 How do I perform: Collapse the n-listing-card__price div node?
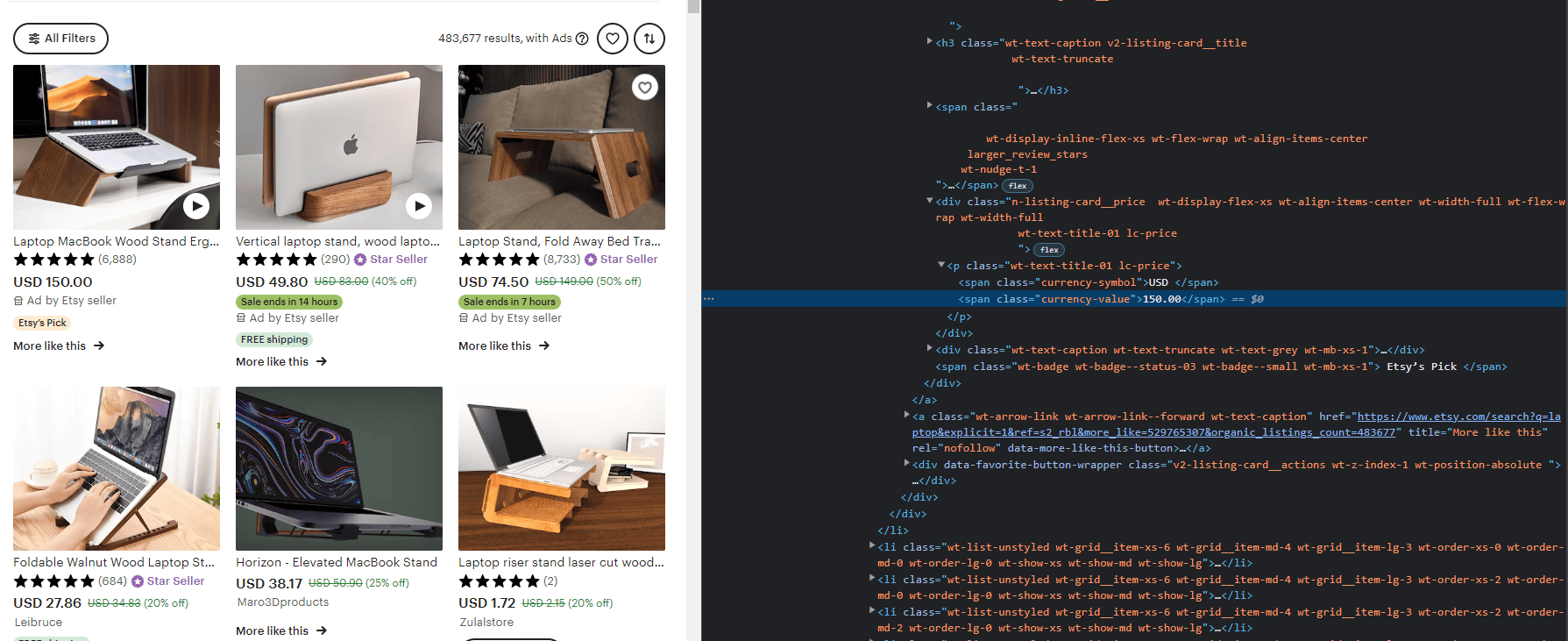click(929, 201)
